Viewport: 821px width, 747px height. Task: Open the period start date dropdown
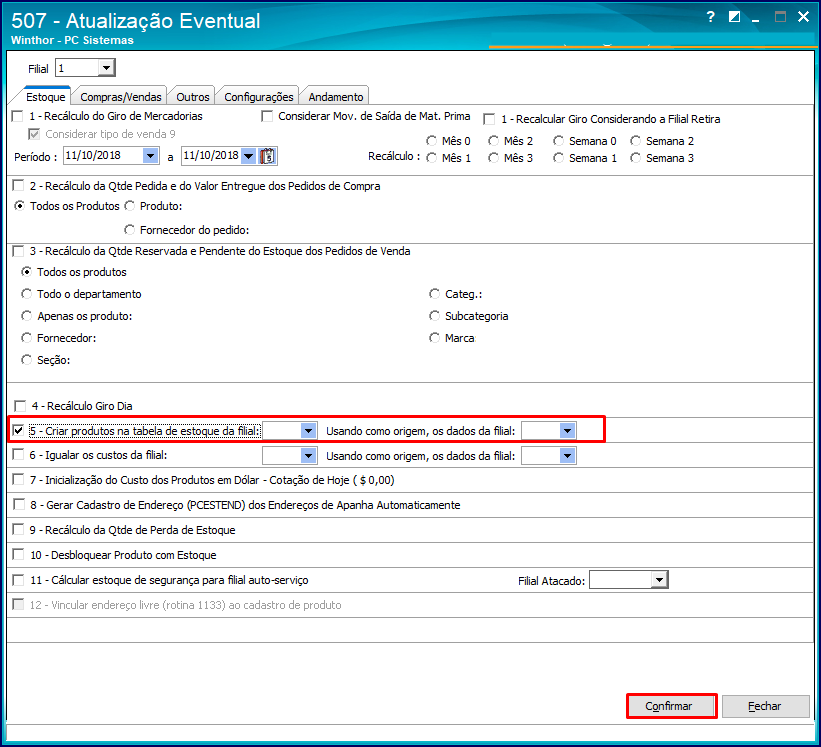(x=150, y=156)
